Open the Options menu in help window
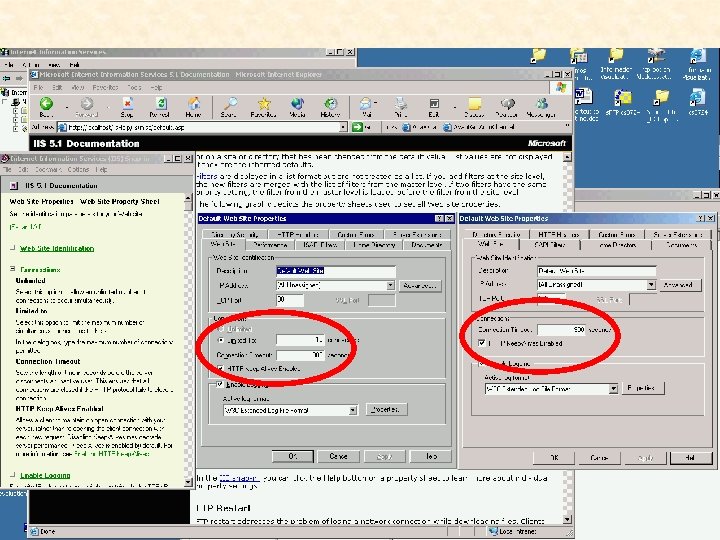This screenshot has height=540, width=720. click(78, 169)
